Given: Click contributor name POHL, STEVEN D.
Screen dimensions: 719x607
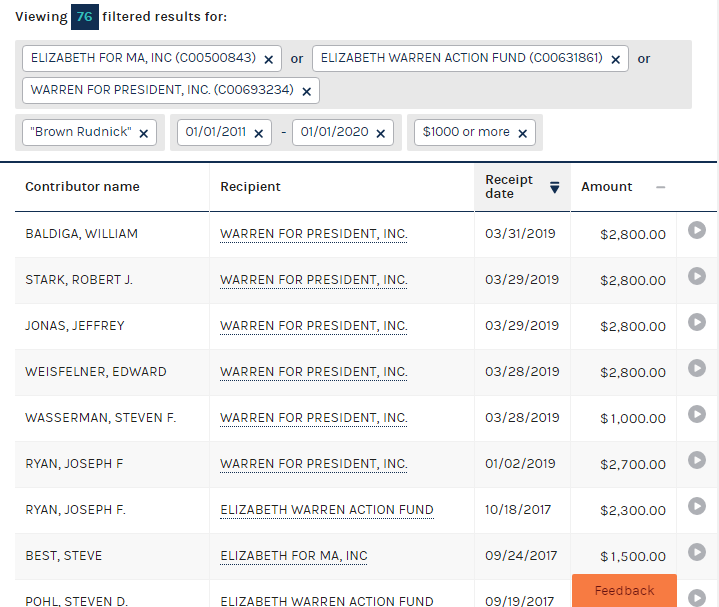Looking at the screenshot, I should pyautogui.click(x=77, y=601).
